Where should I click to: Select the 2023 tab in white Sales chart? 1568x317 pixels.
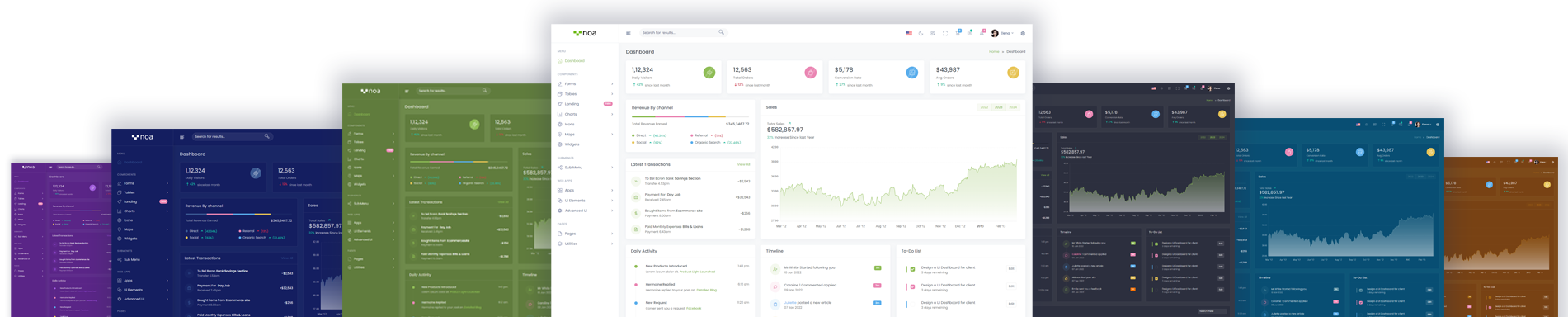999,107
